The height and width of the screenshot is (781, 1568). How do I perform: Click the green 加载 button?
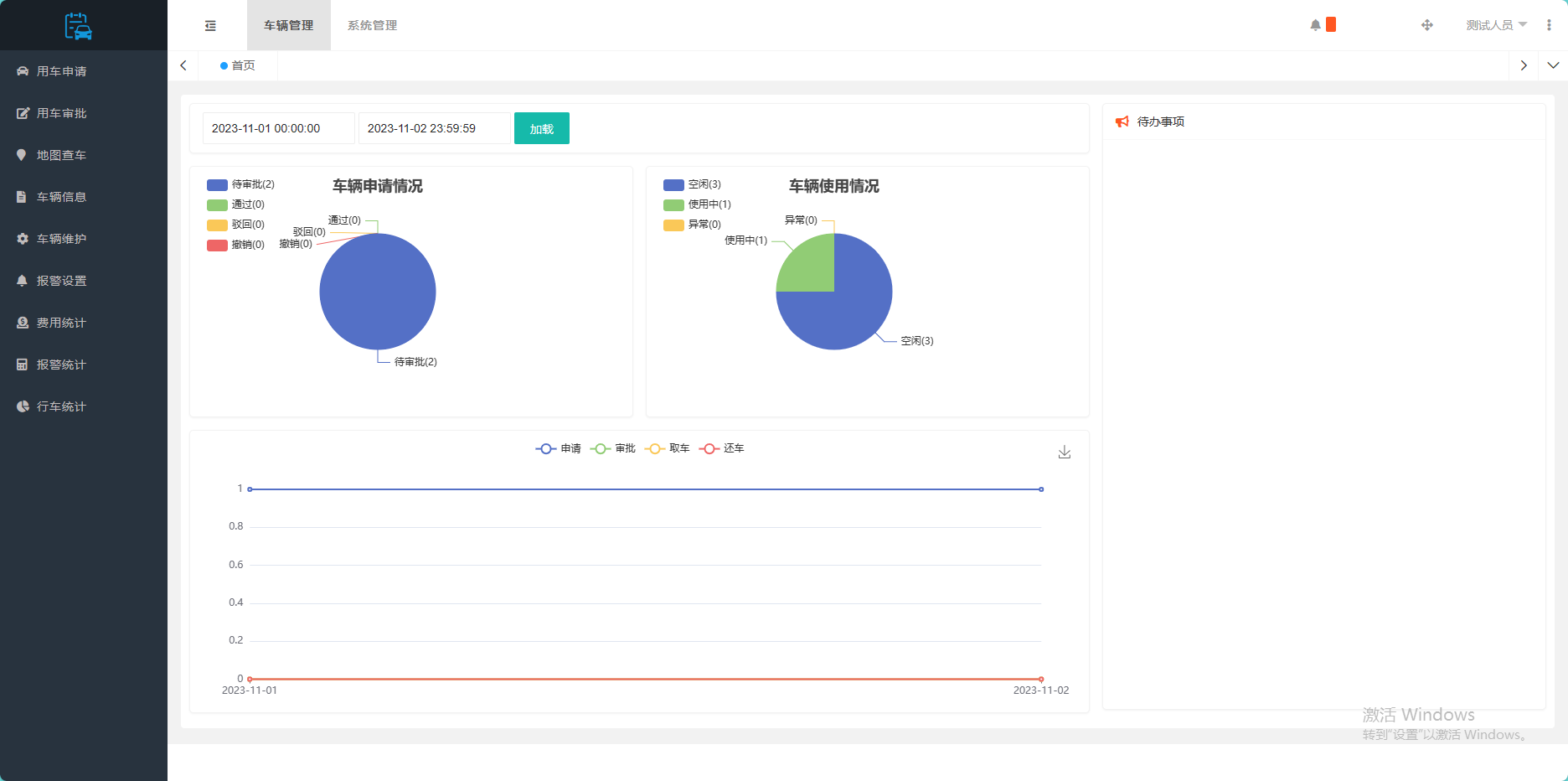point(542,128)
